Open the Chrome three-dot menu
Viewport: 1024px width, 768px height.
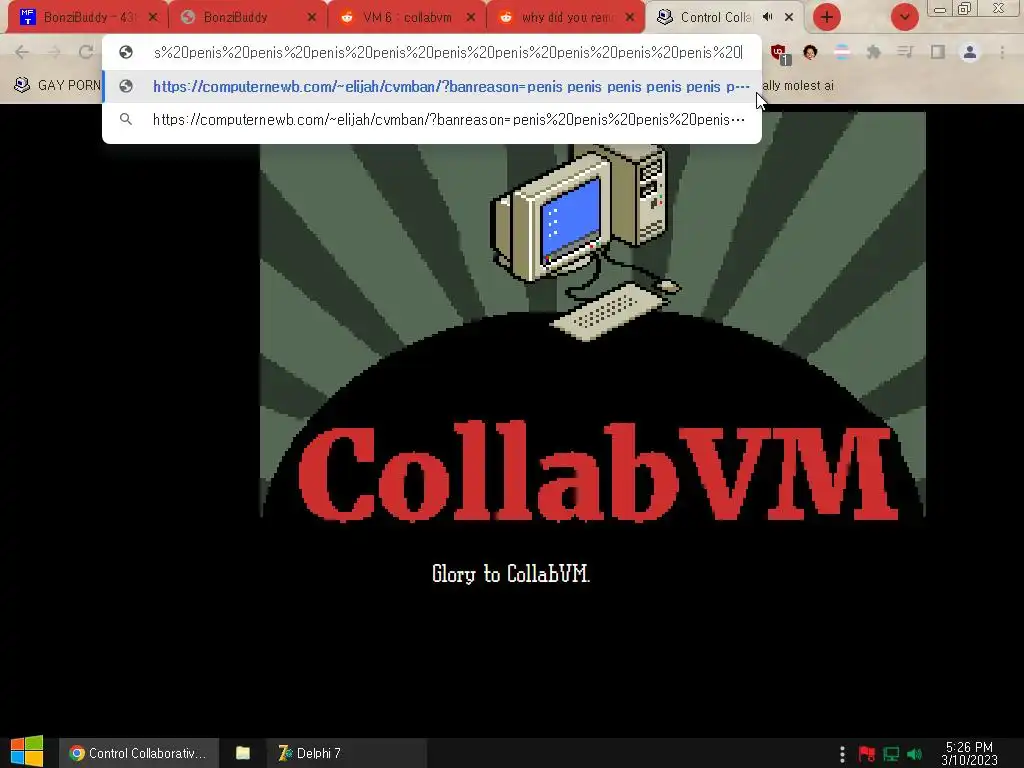[1002, 52]
